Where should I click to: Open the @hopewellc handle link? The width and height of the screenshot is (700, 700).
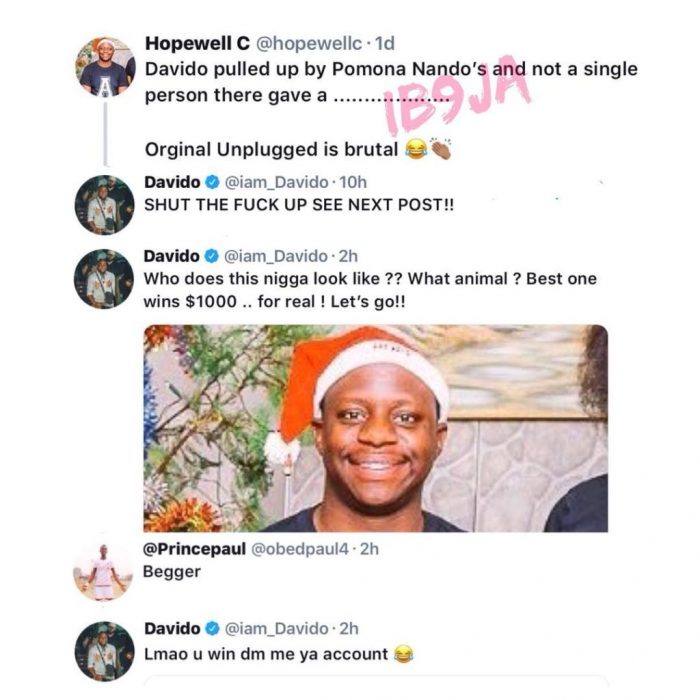(308, 43)
